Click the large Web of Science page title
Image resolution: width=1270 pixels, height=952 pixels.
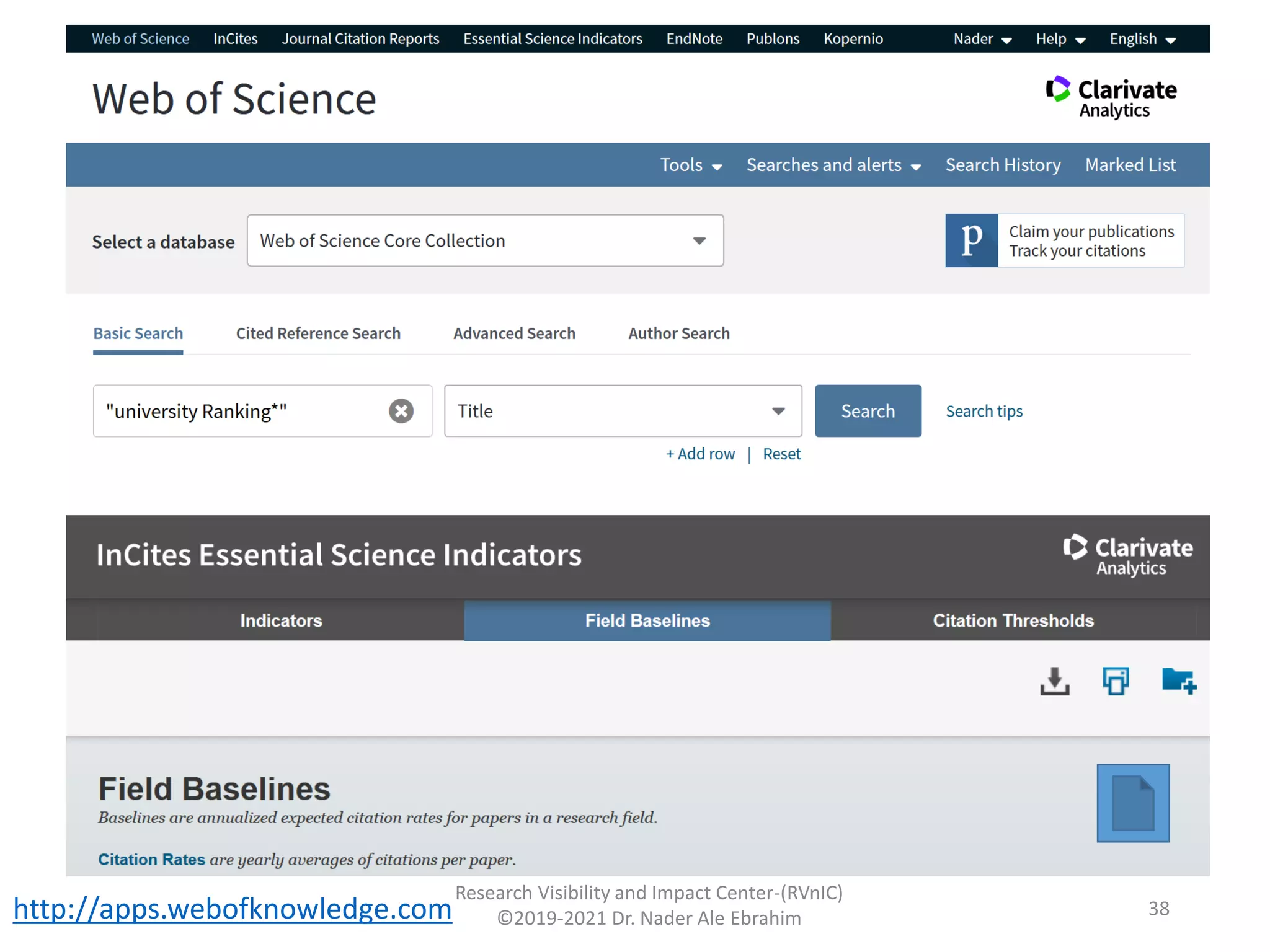click(x=234, y=99)
